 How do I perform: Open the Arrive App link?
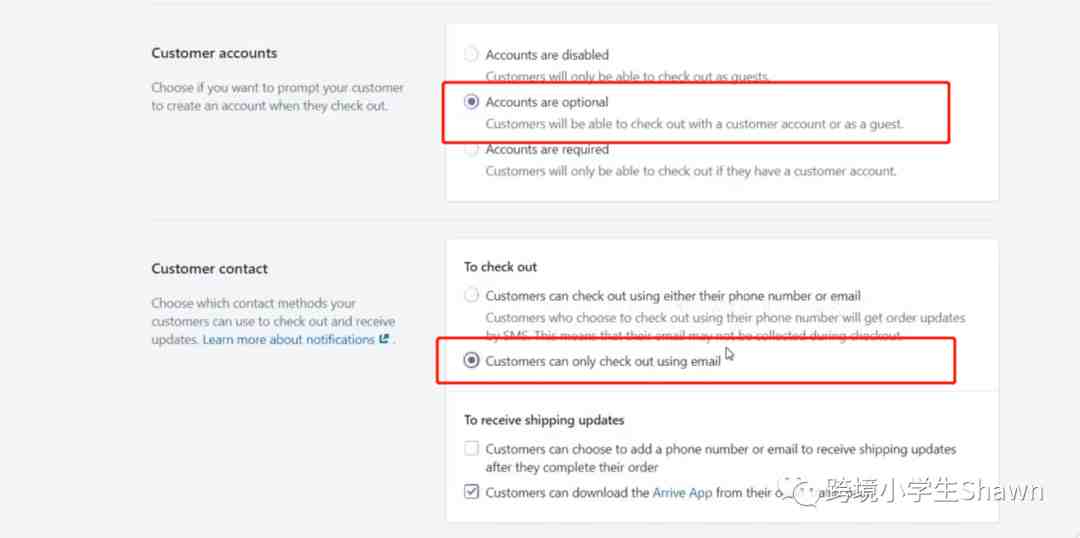[682, 492]
